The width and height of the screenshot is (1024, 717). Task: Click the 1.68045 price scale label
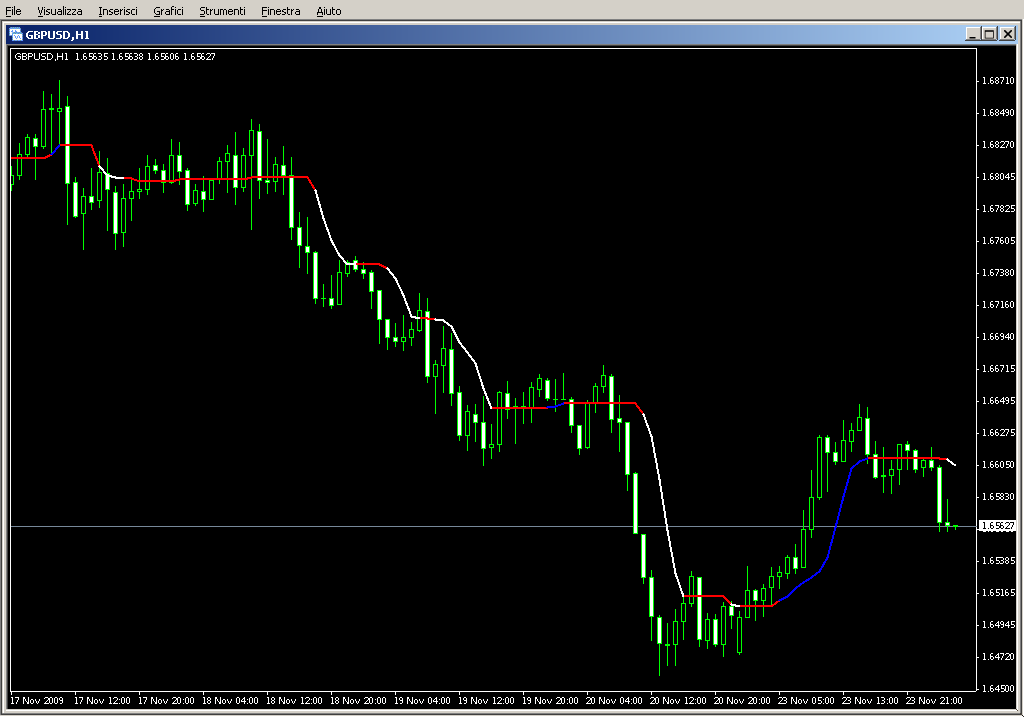pos(999,177)
